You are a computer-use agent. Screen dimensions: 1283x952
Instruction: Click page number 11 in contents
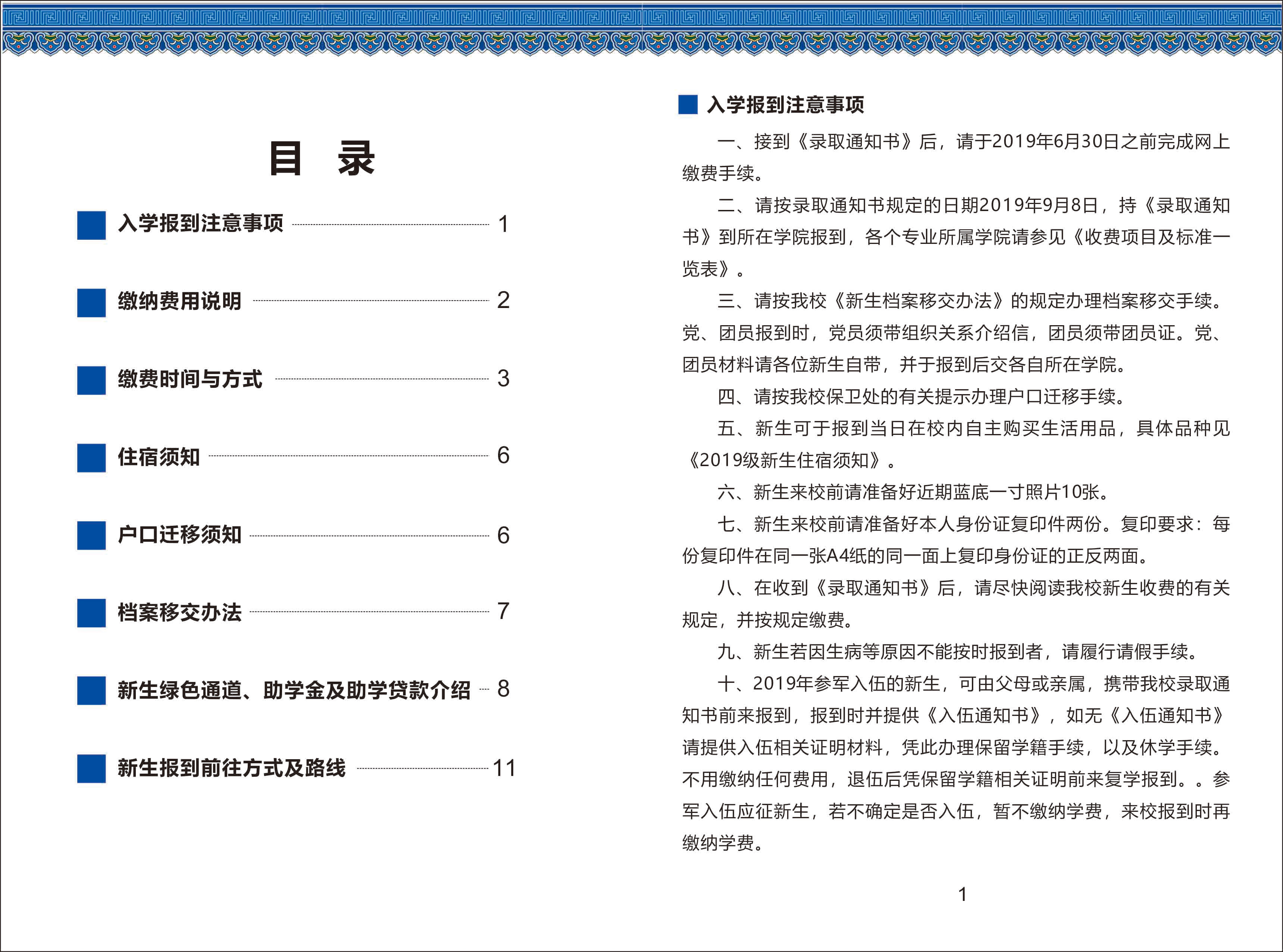(504, 768)
